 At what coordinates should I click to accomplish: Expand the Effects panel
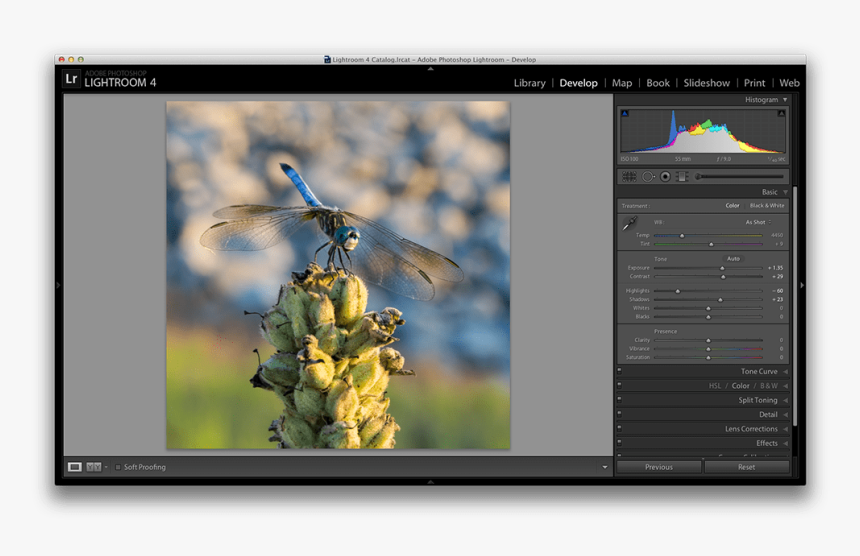pos(785,443)
